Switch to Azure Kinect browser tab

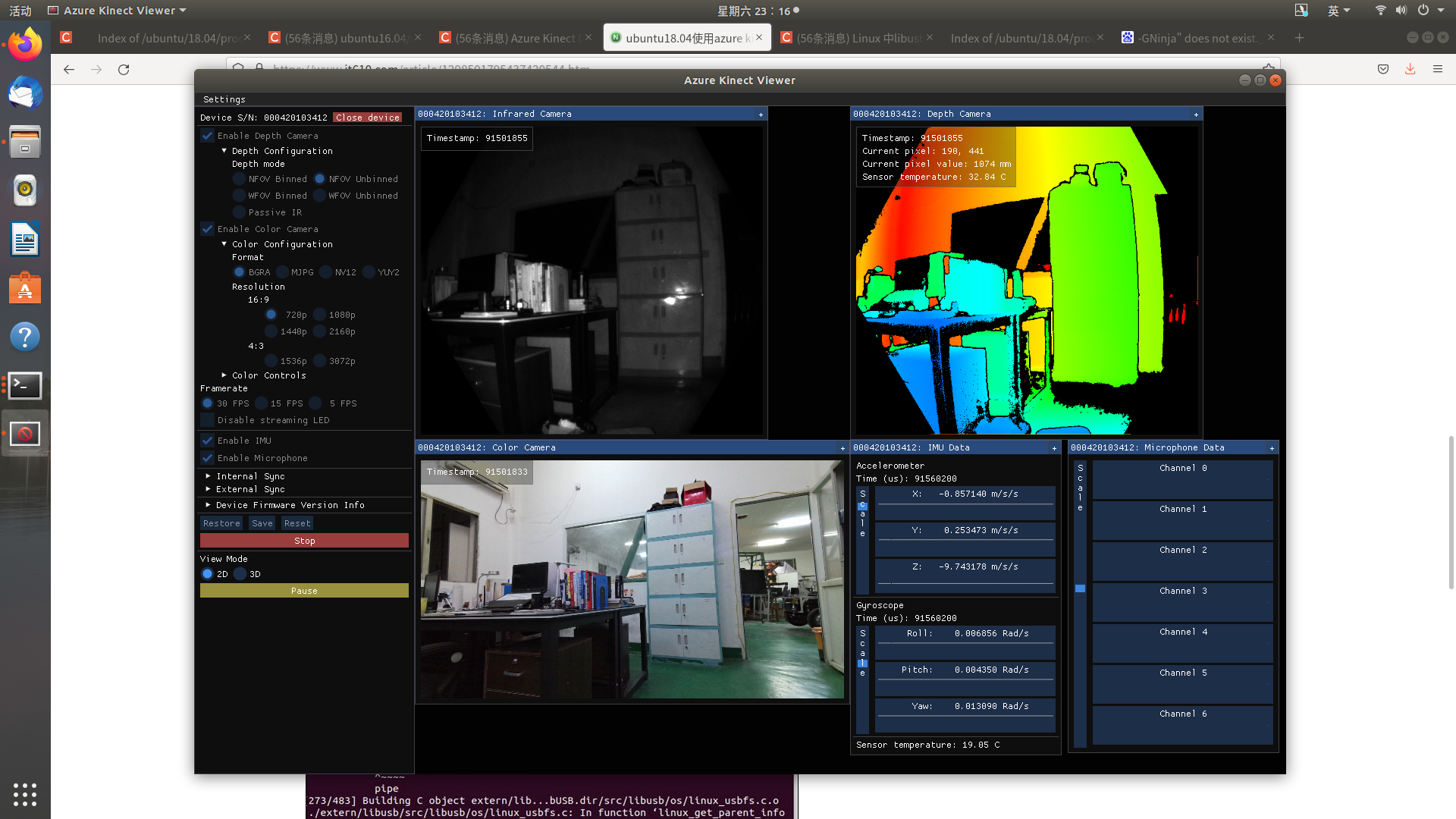516,38
